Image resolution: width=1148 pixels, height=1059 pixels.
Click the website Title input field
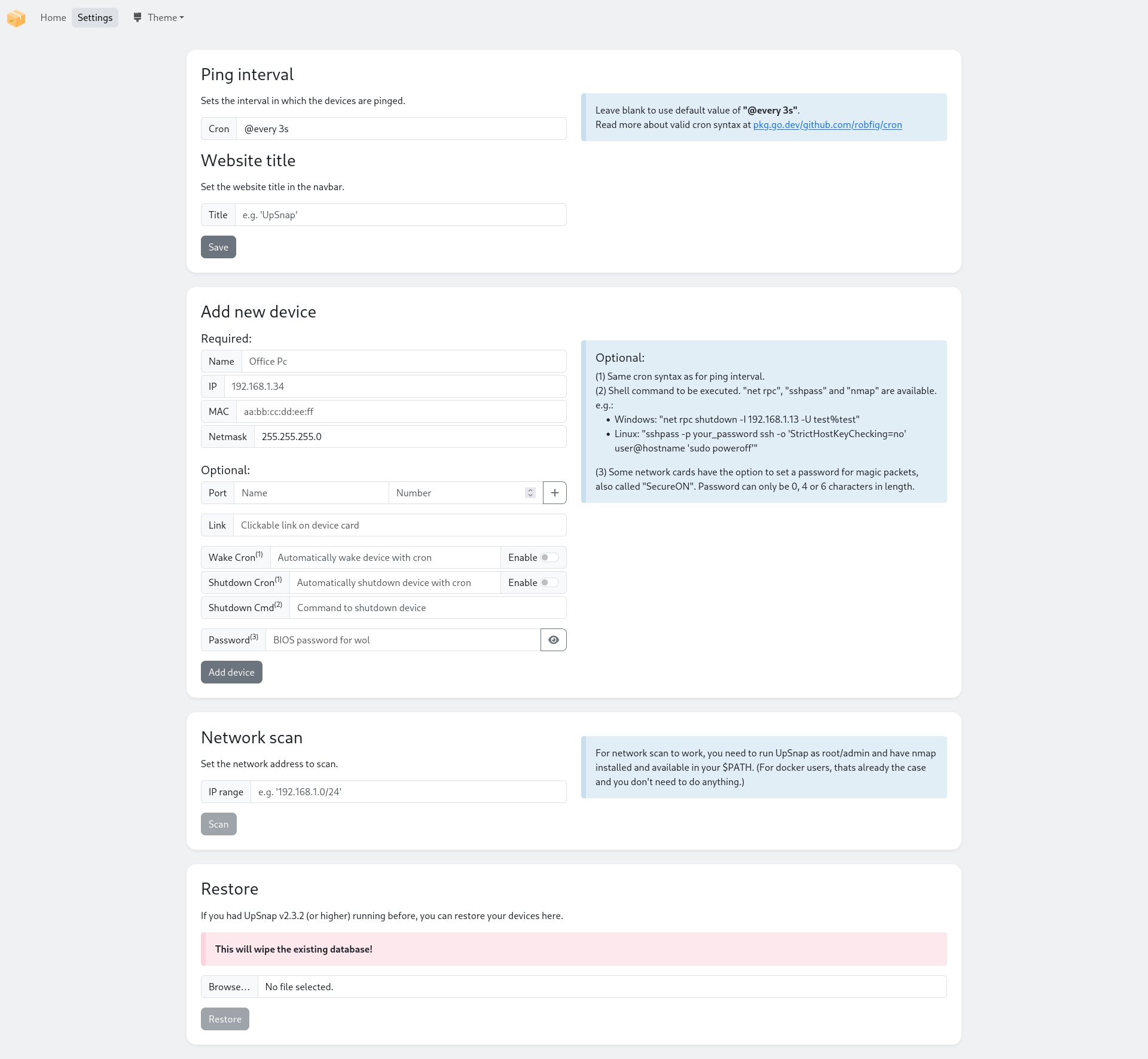(x=401, y=215)
